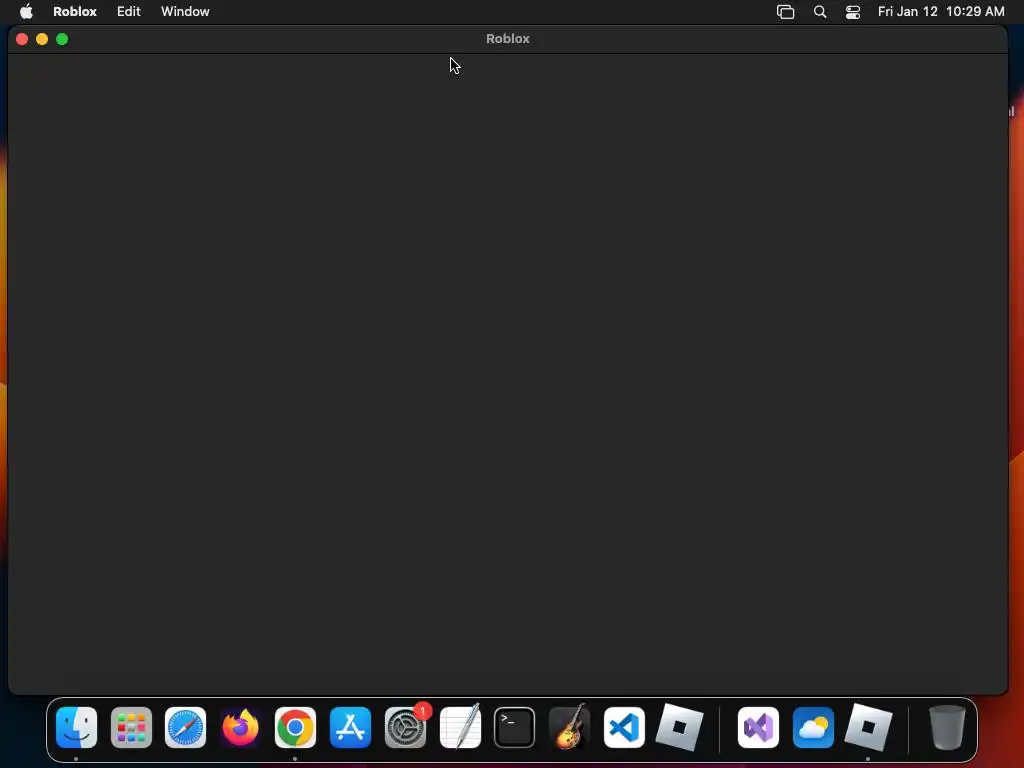The image size is (1024, 768).
Task: Open the Trash in the dock
Action: [947, 728]
